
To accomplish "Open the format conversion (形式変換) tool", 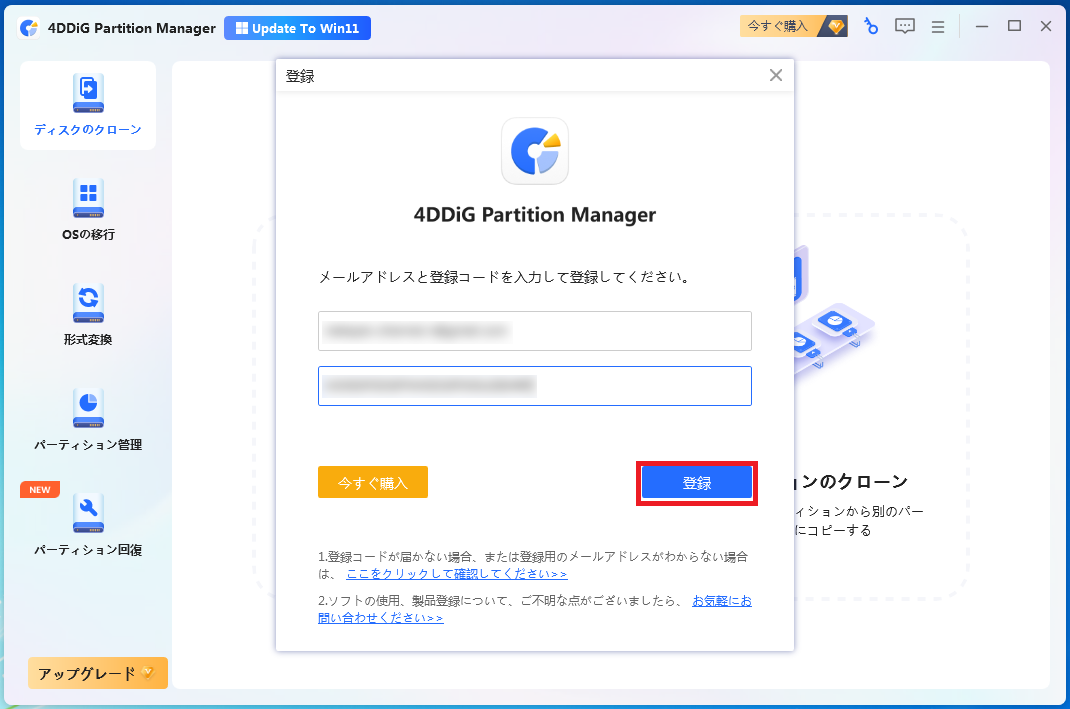I will (x=88, y=315).
